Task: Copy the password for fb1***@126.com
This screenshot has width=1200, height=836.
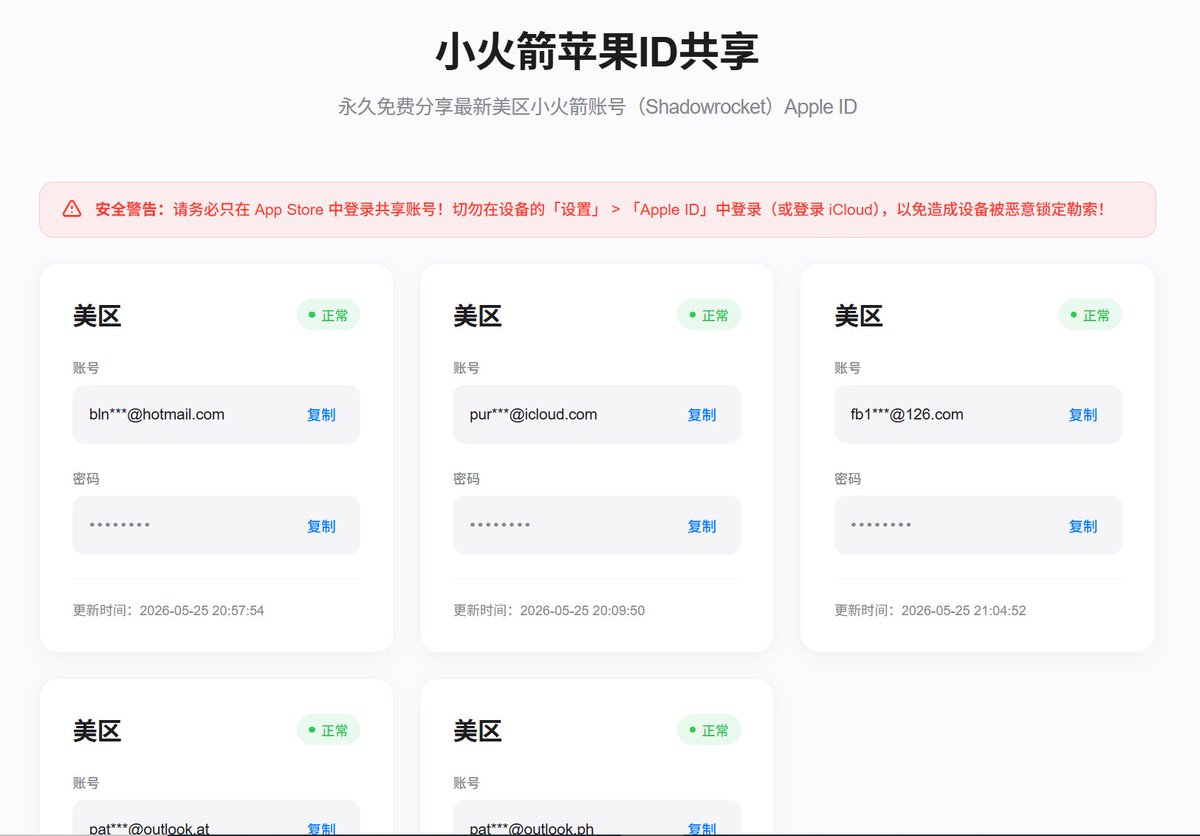Action: [x=1083, y=526]
